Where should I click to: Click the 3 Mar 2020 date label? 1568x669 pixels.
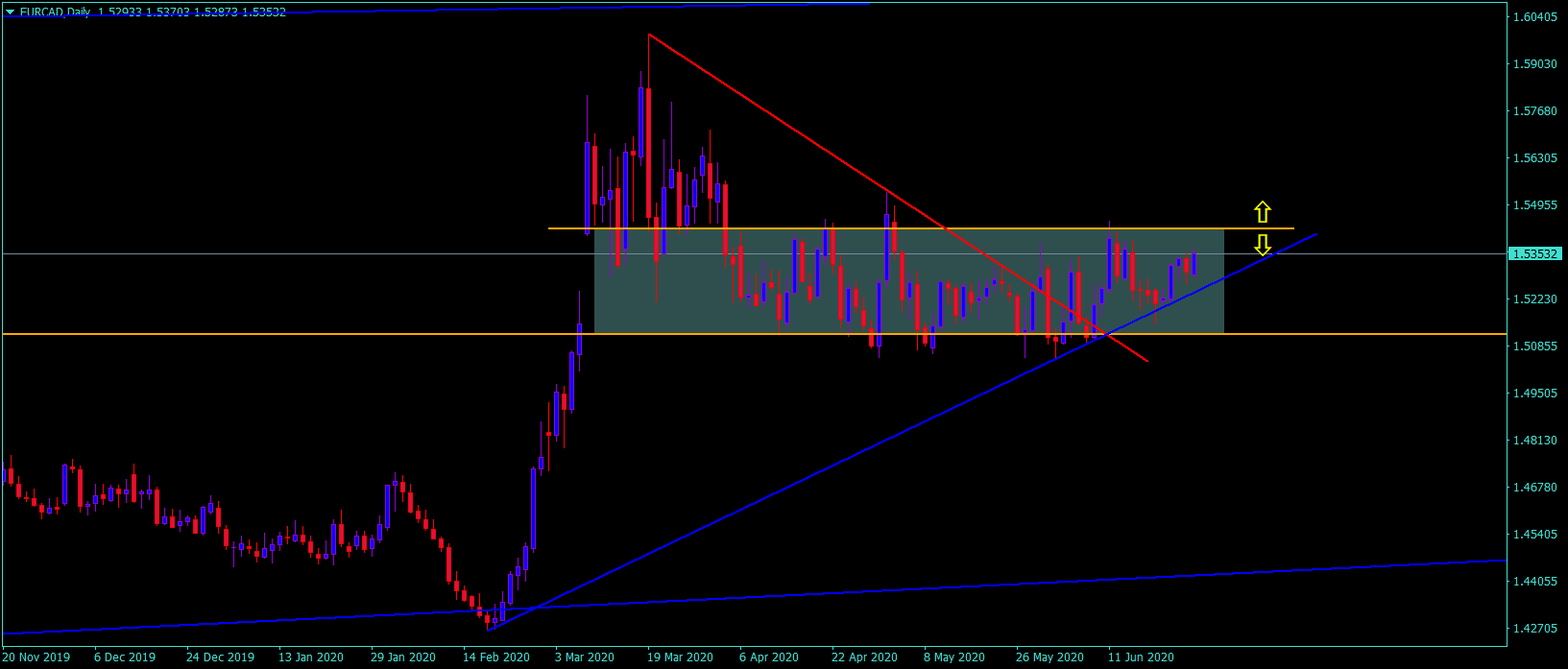pos(585,657)
